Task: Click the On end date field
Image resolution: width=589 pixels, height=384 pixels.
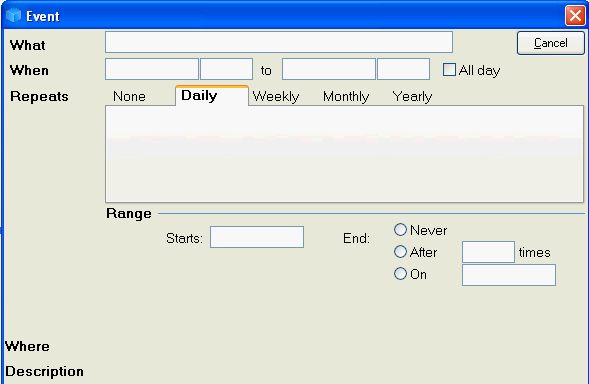Action: click(509, 275)
